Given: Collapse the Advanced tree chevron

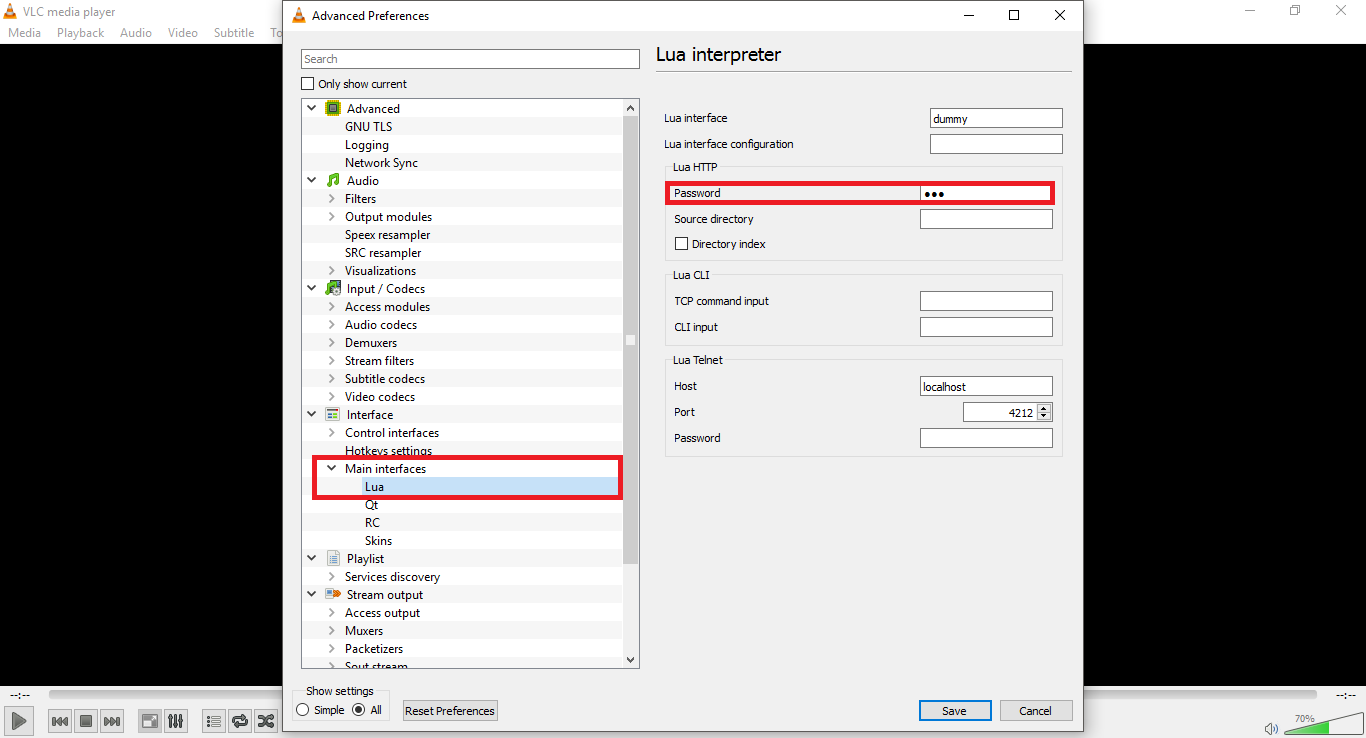Looking at the screenshot, I should (311, 108).
